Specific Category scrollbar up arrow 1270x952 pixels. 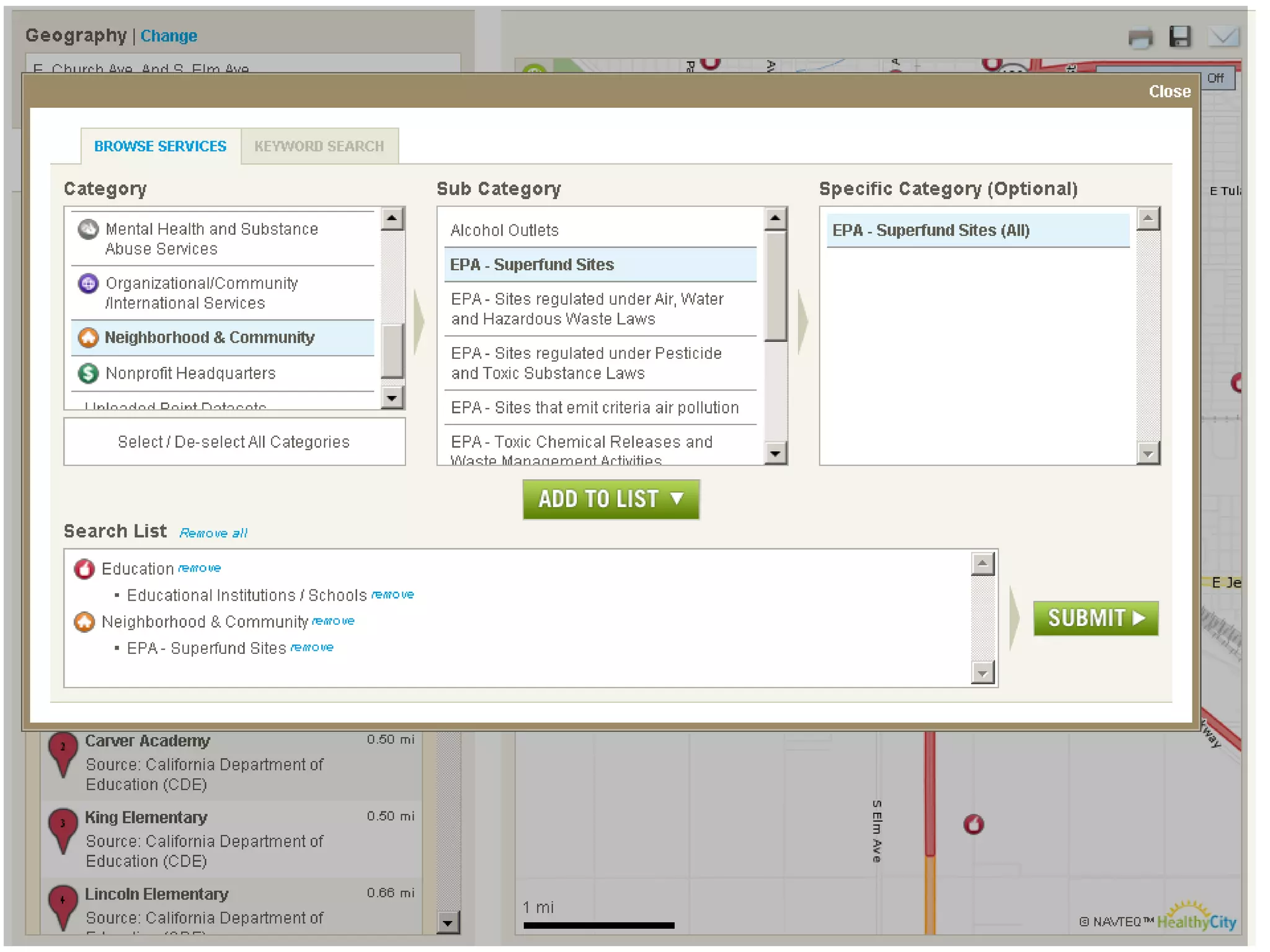pyautogui.click(x=1148, y=219)
